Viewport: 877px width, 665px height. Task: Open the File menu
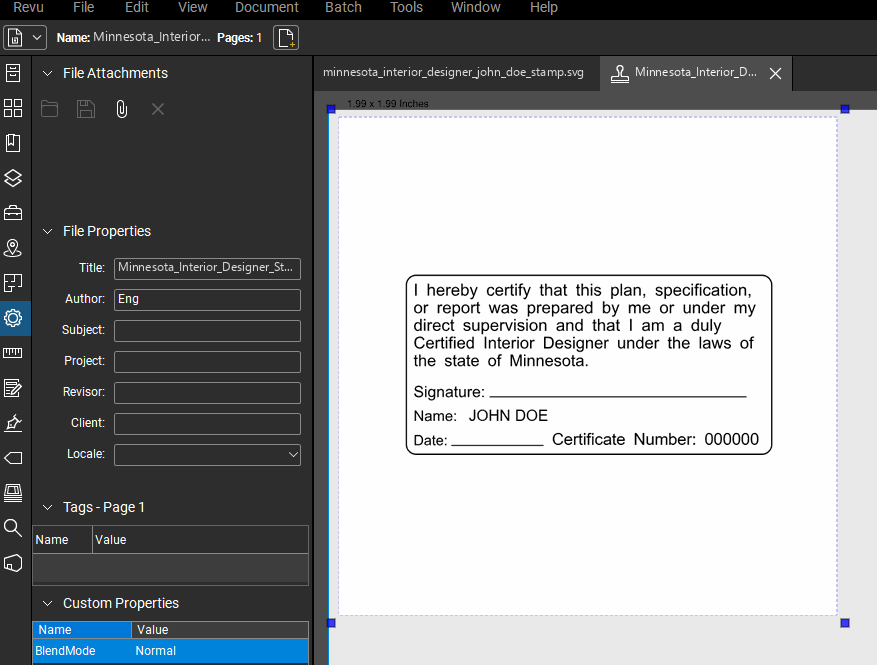click(x=83, y=7)
